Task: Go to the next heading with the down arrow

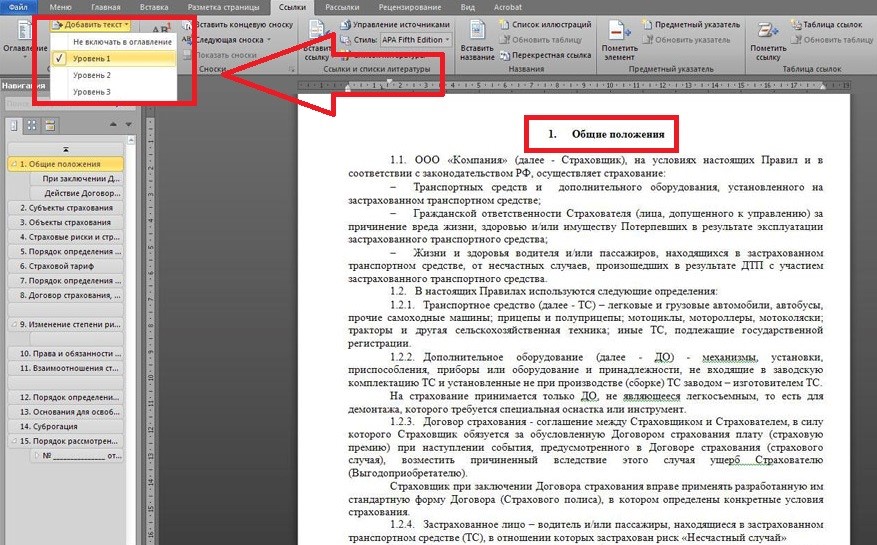Action: tap(129, 124)
